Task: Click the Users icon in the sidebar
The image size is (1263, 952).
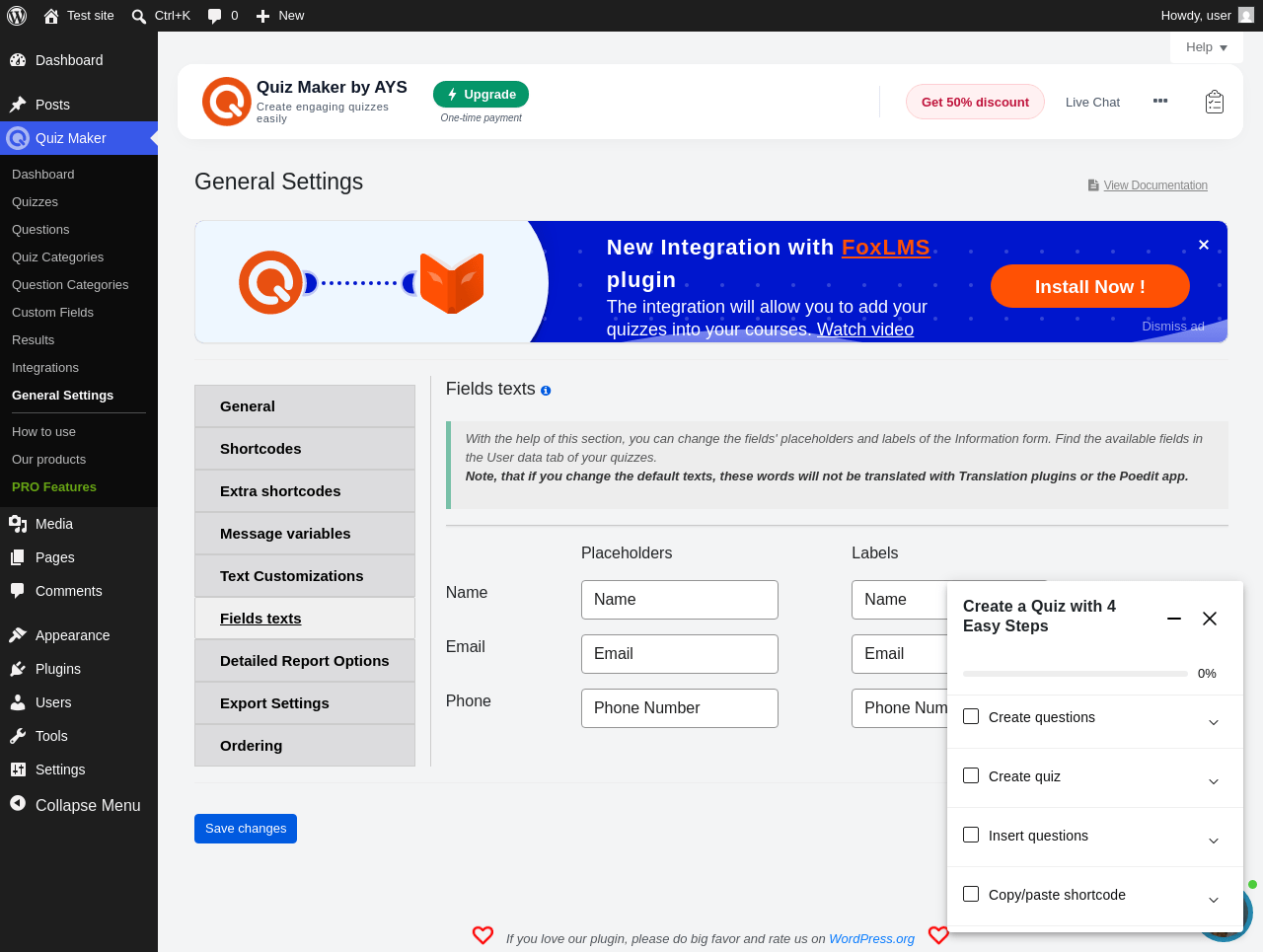Action: point(18,702)
